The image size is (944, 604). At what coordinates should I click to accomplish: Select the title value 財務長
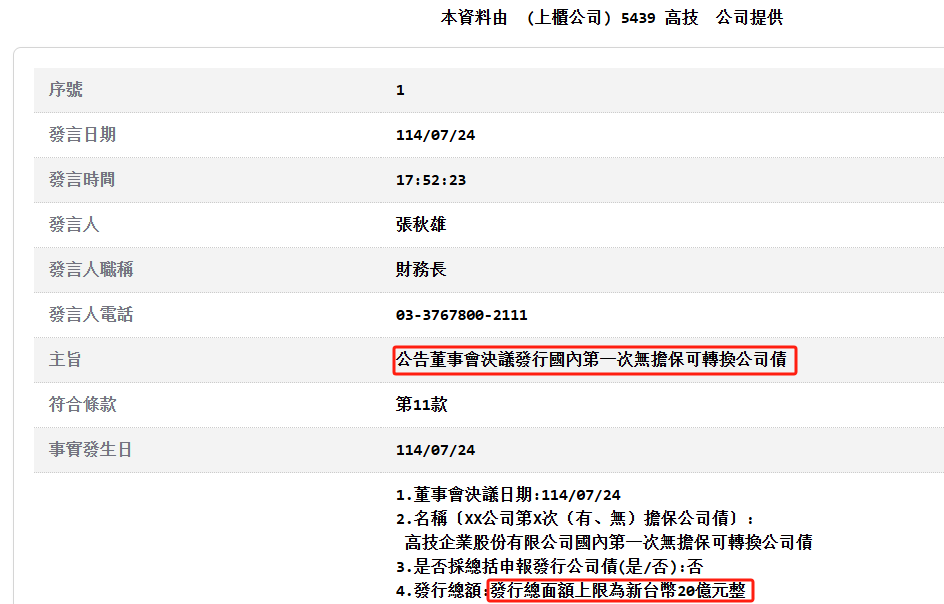coord(421,270)
